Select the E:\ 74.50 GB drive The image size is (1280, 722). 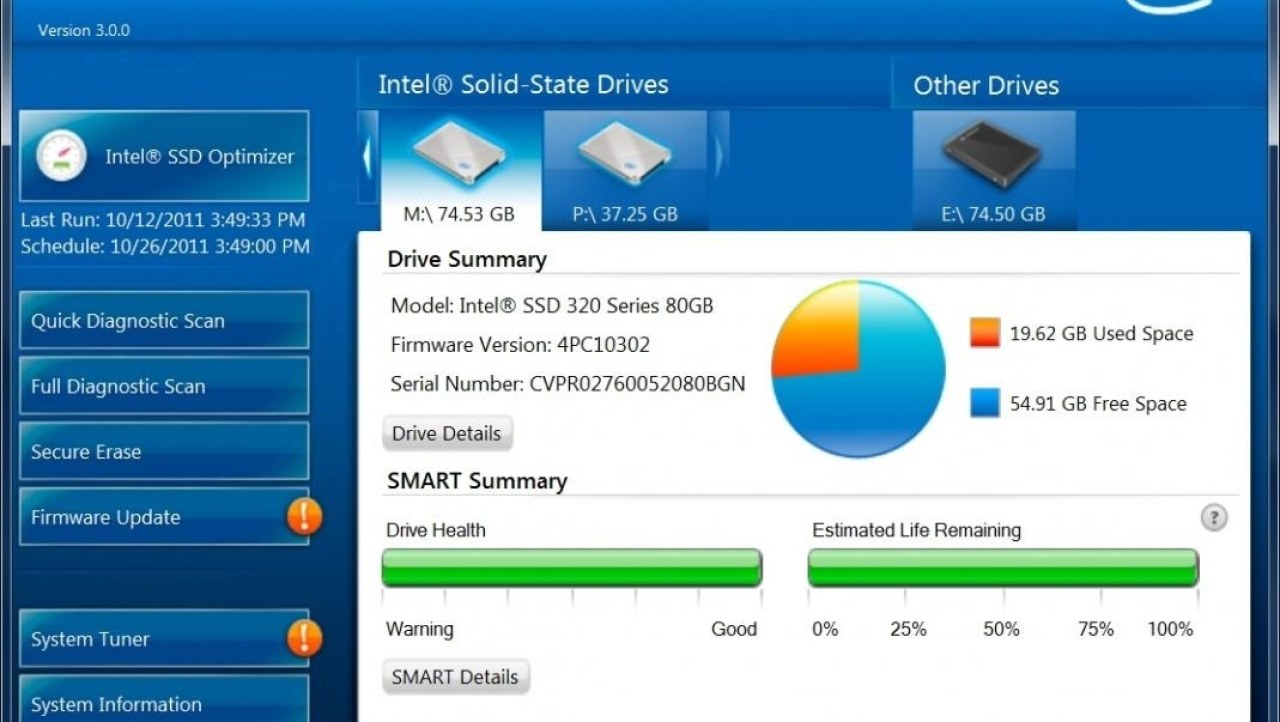coord(994,171)
